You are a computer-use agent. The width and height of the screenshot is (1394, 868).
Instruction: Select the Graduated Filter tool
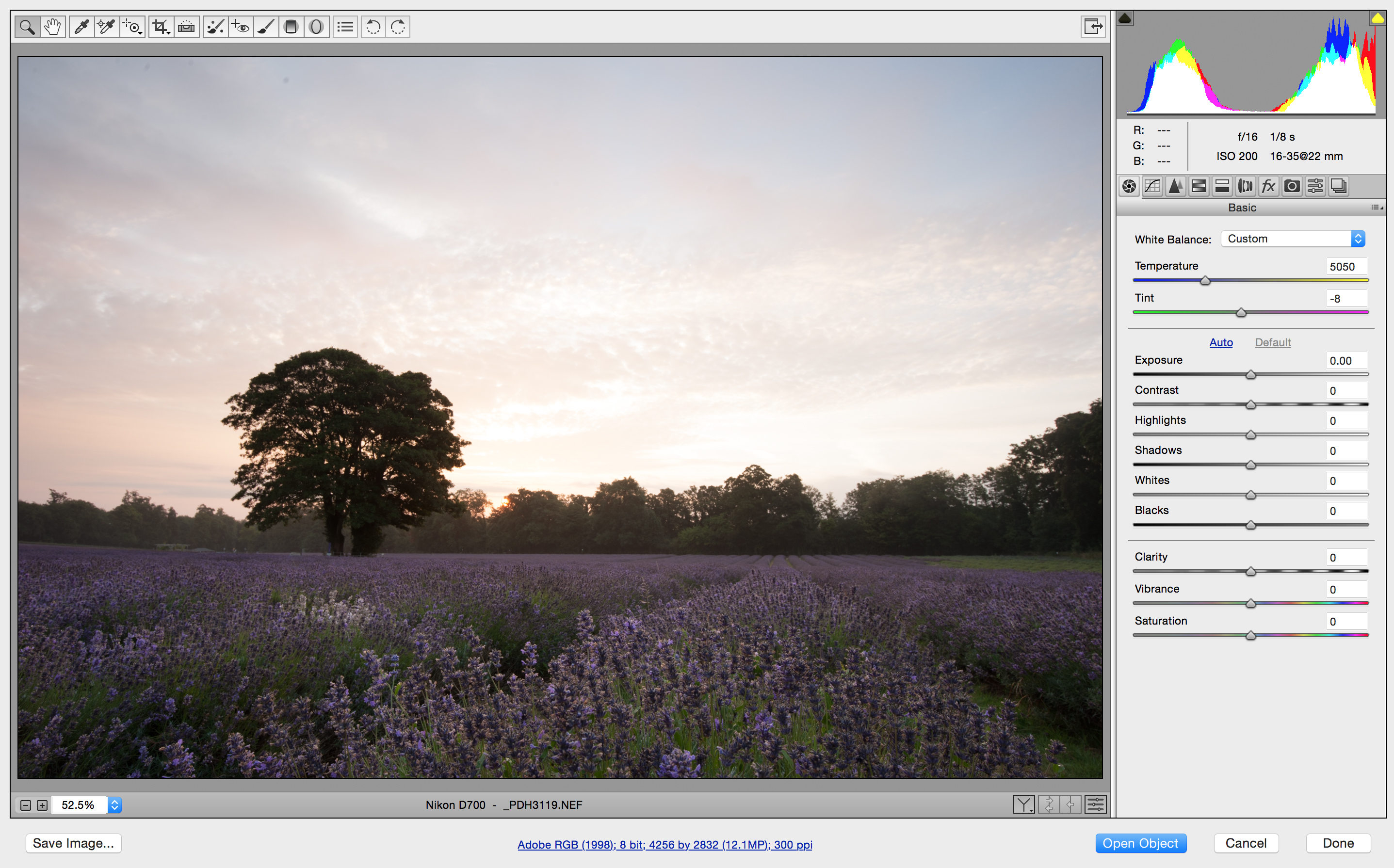click(291, 27)
